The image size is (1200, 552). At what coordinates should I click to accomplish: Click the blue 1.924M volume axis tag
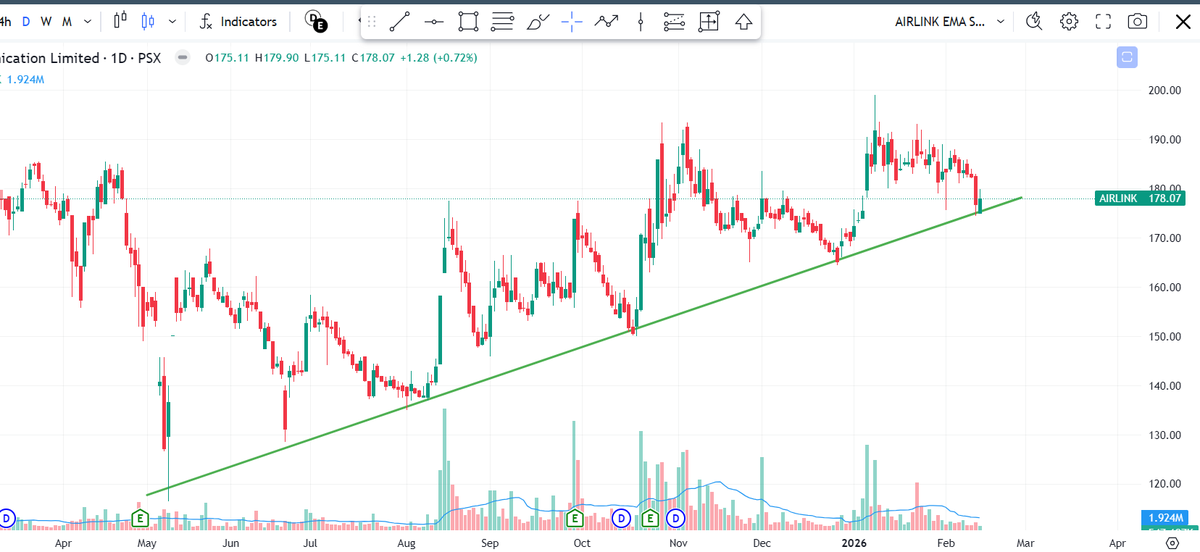(1163, 519)
